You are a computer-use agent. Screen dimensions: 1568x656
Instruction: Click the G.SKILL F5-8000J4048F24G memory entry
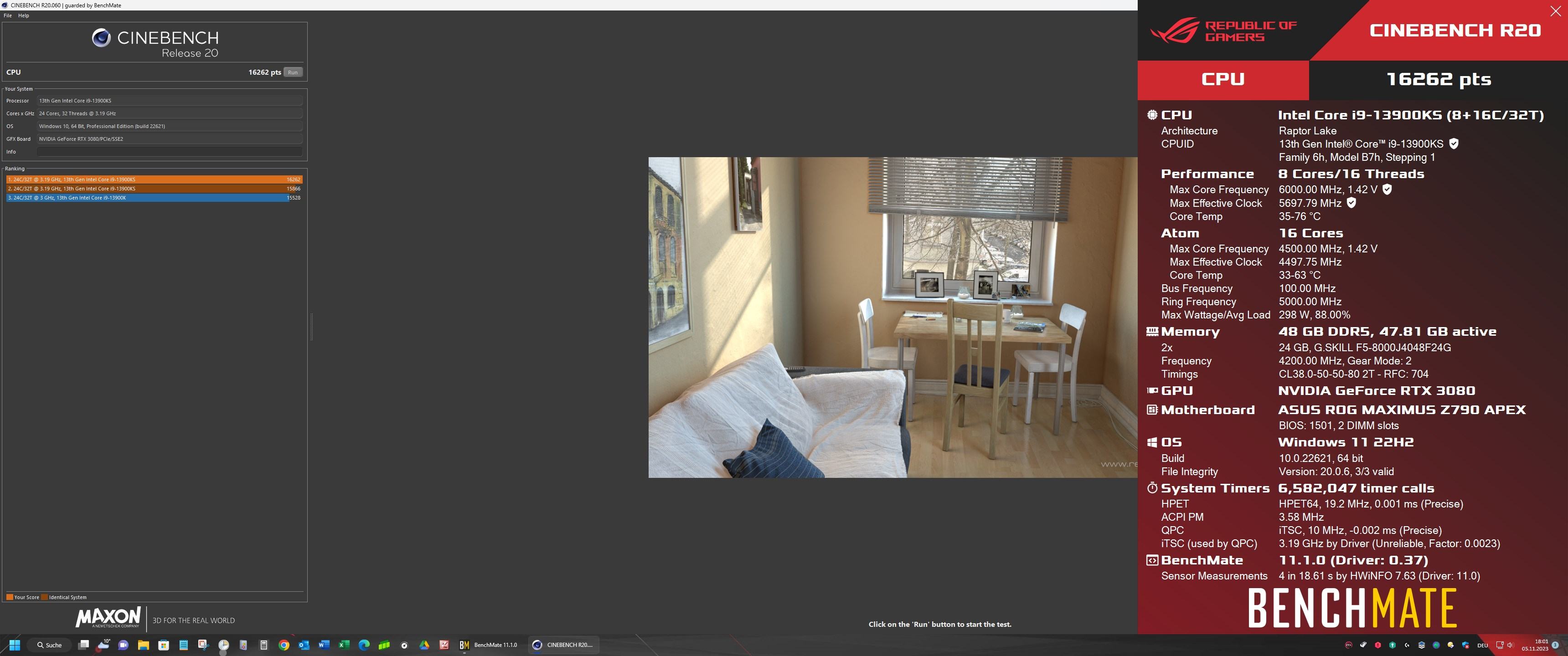point(1365,348)
